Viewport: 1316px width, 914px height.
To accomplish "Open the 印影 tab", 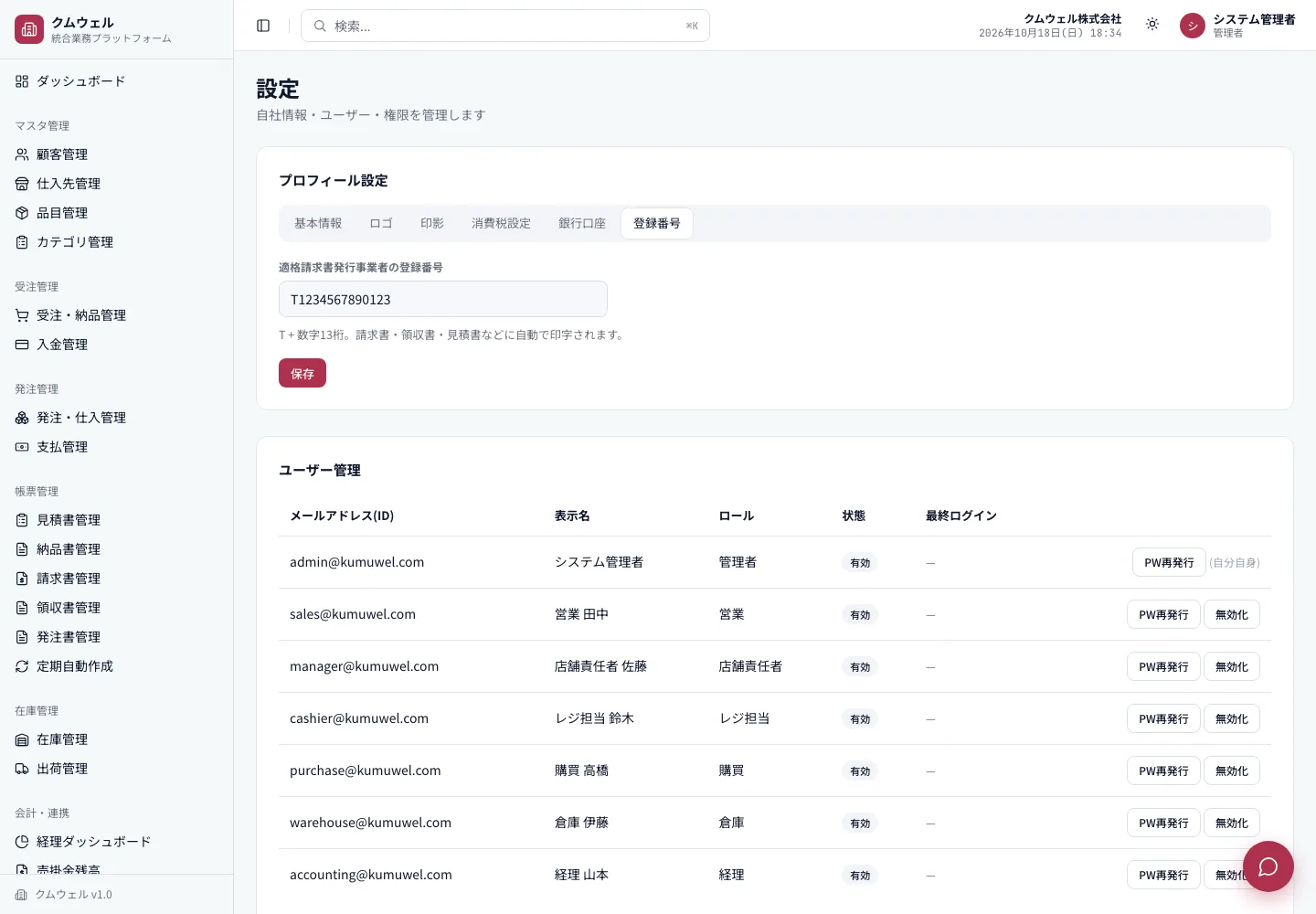I will [432, 223].
